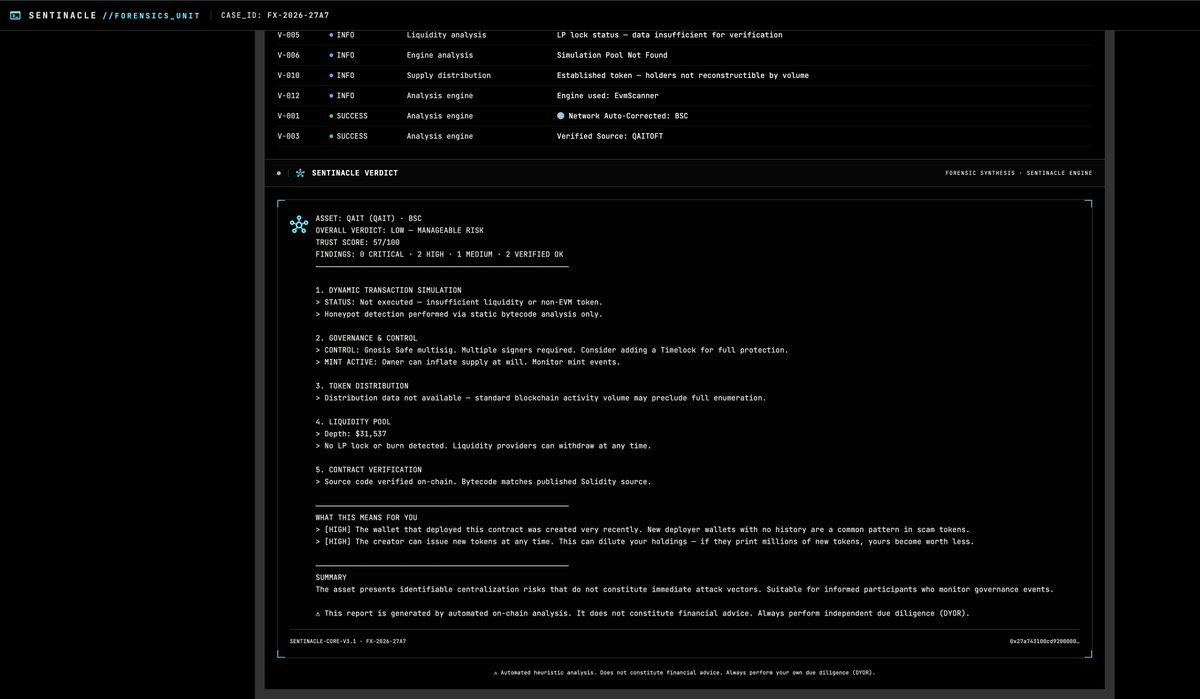Click the INFO badge on row V-010
Image resolution: width=1200 pixels, height=699 pixels.
342,75
